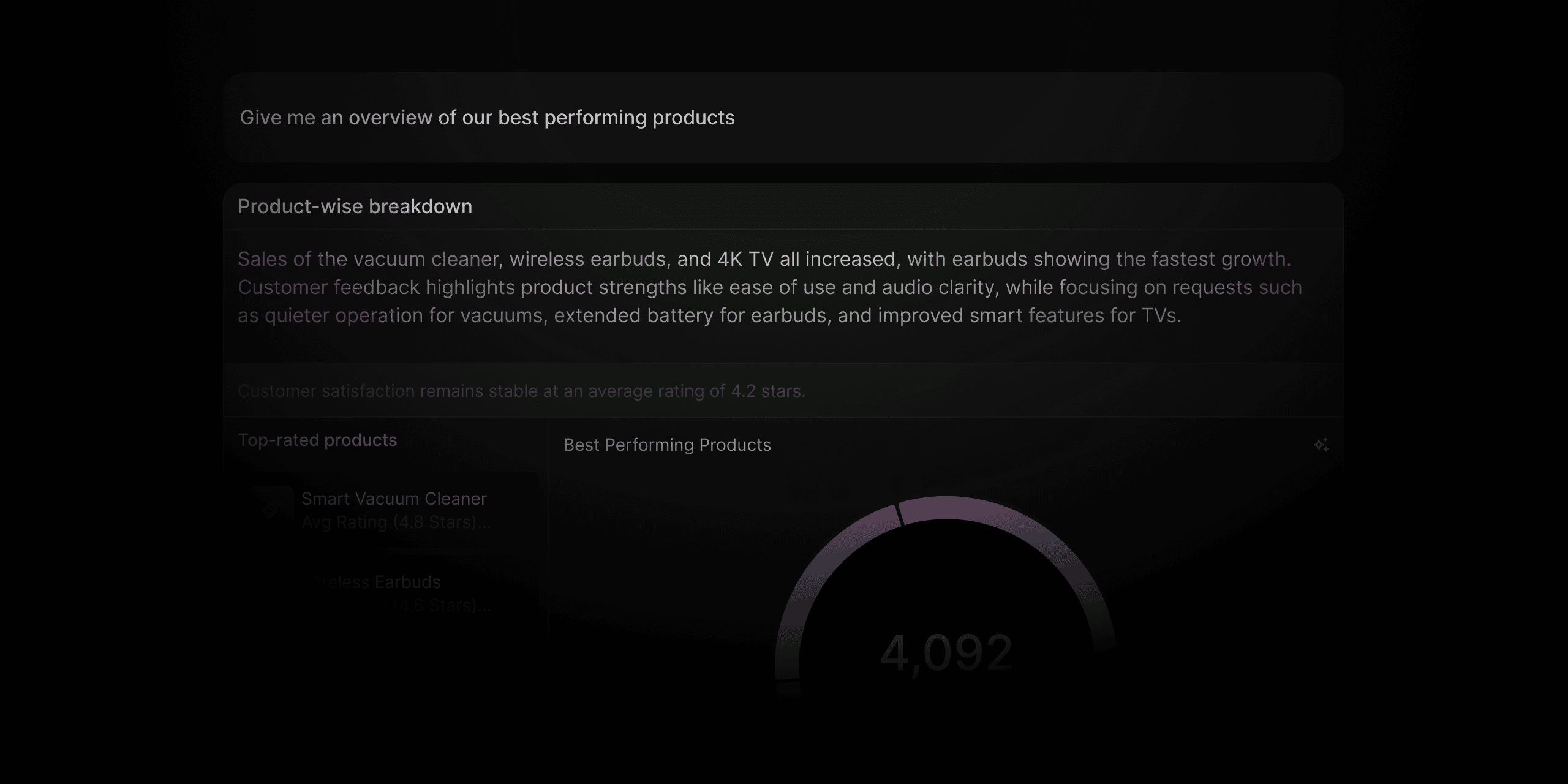Click the sales summary paragraph text
Viewport: 1568px width, 784px height.
click(x=770, y=287)
